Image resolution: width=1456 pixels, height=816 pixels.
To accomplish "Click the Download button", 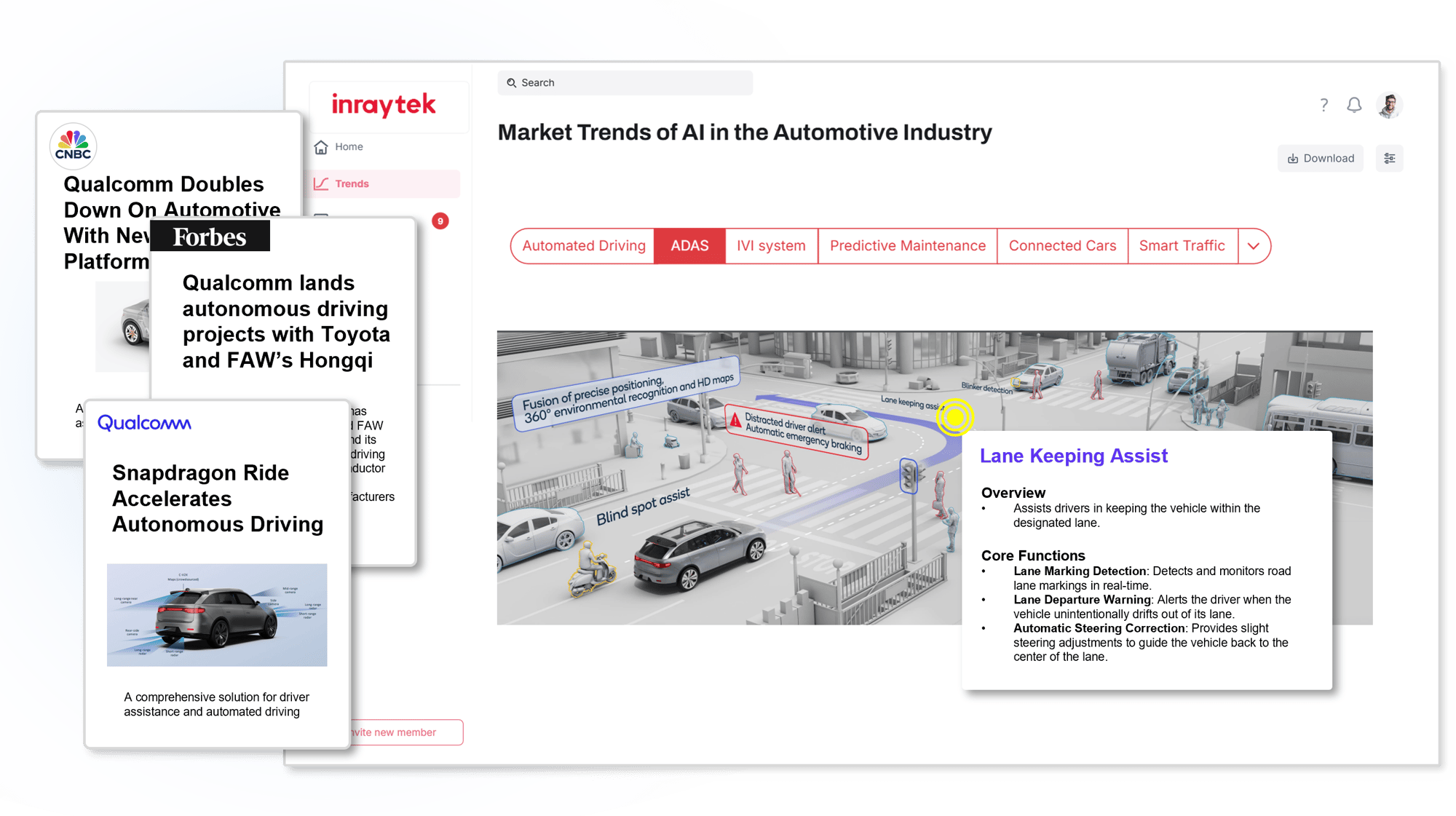I will tap(1320, 158).
